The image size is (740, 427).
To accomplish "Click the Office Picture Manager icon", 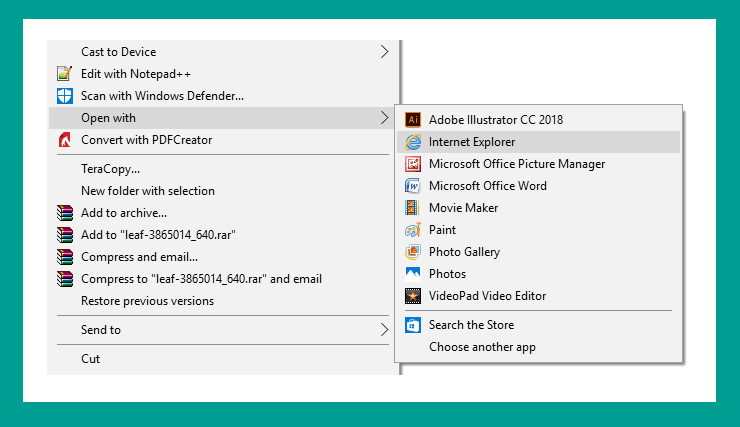I will pos(413,164).
